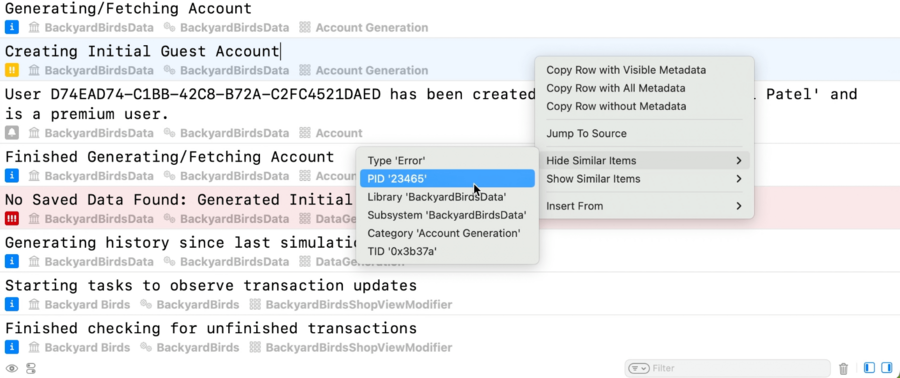Screen dimensions: 900x378
Task: Click info badge under Generating history since last simulation
Action: (x=11, y=262)
